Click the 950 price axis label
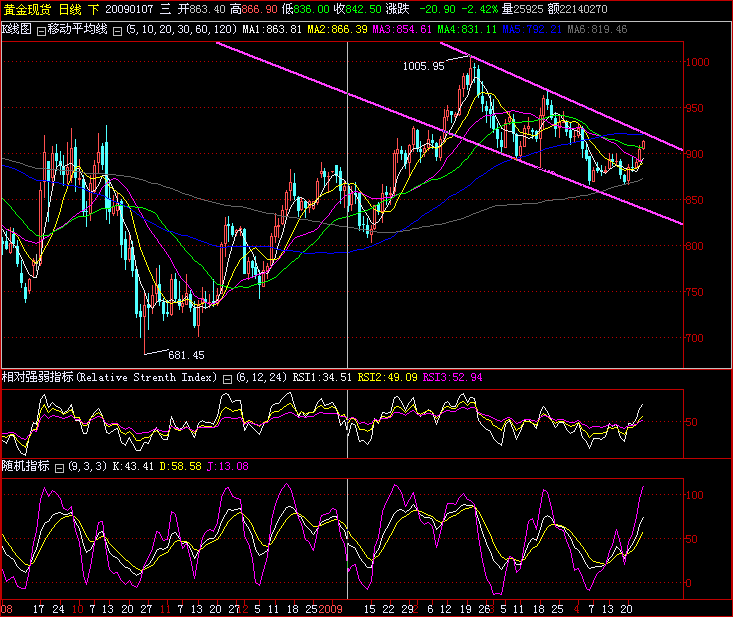Screen dimensions: 733x617 [695, 108]
